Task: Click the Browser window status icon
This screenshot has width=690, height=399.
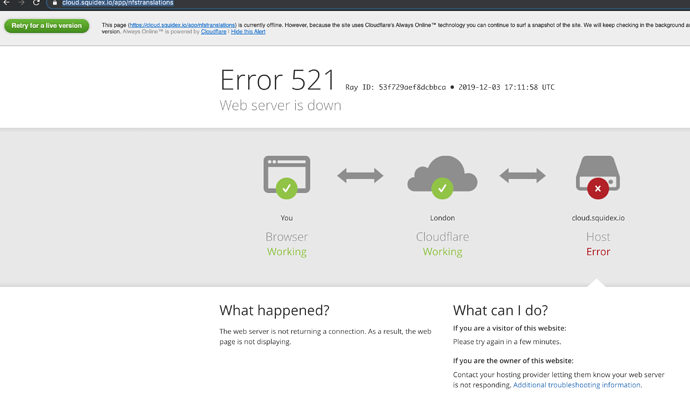Action: point(286,177)
